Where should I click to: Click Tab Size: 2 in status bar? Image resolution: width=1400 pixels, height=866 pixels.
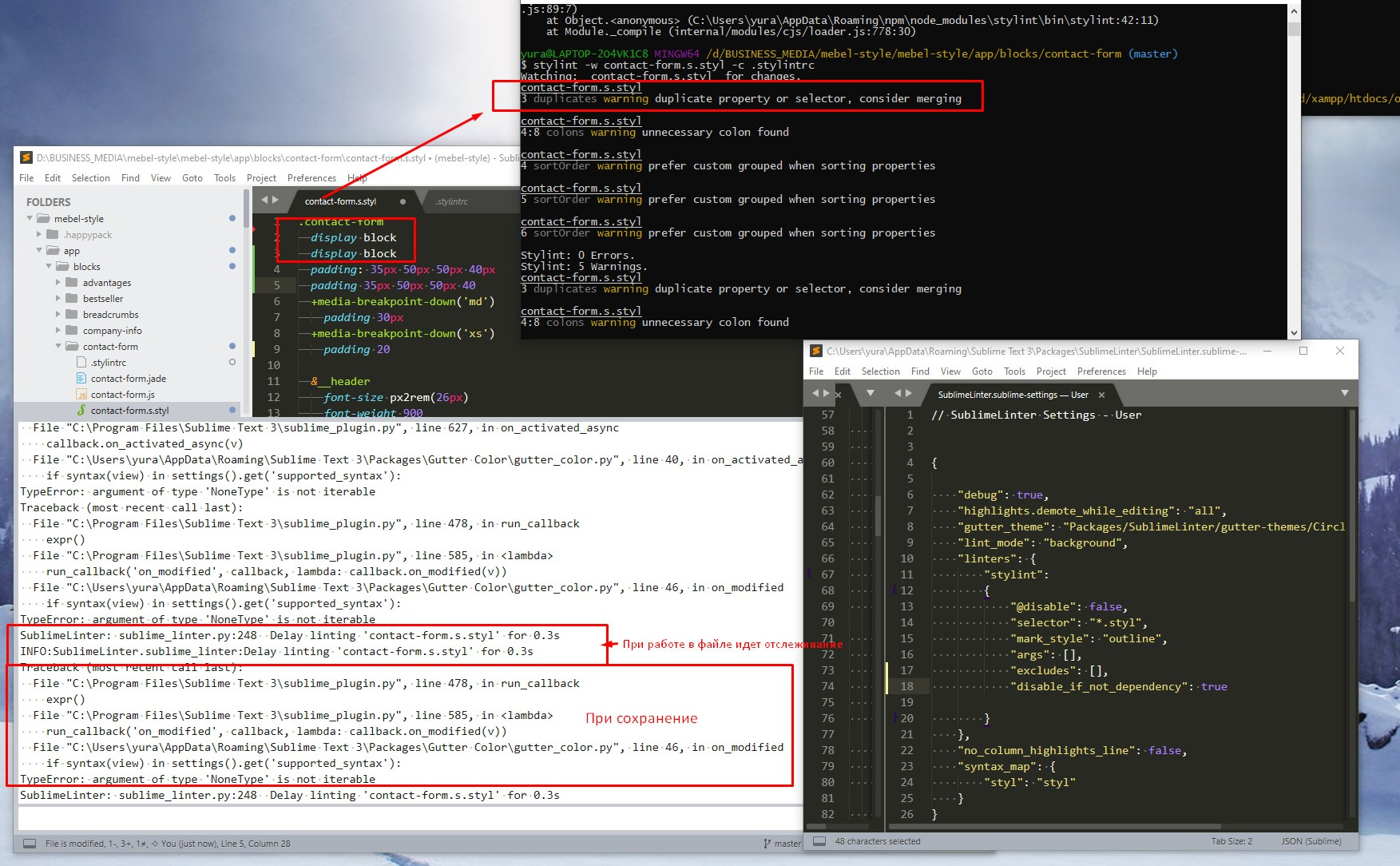click(x=1231, y=841)
